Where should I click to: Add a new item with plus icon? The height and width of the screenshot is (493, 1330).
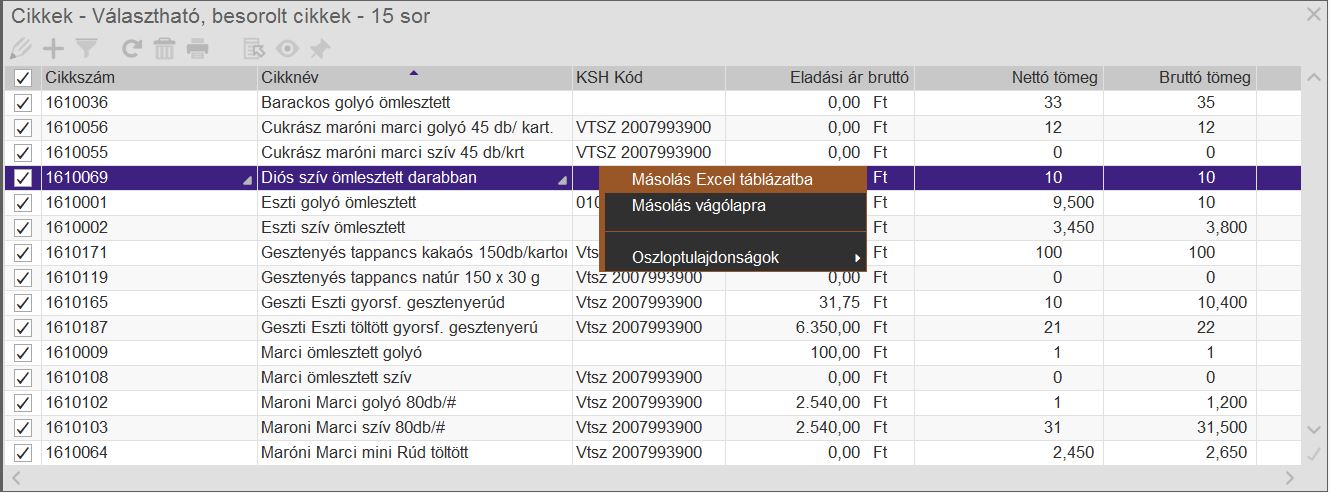tap(52, 48)
